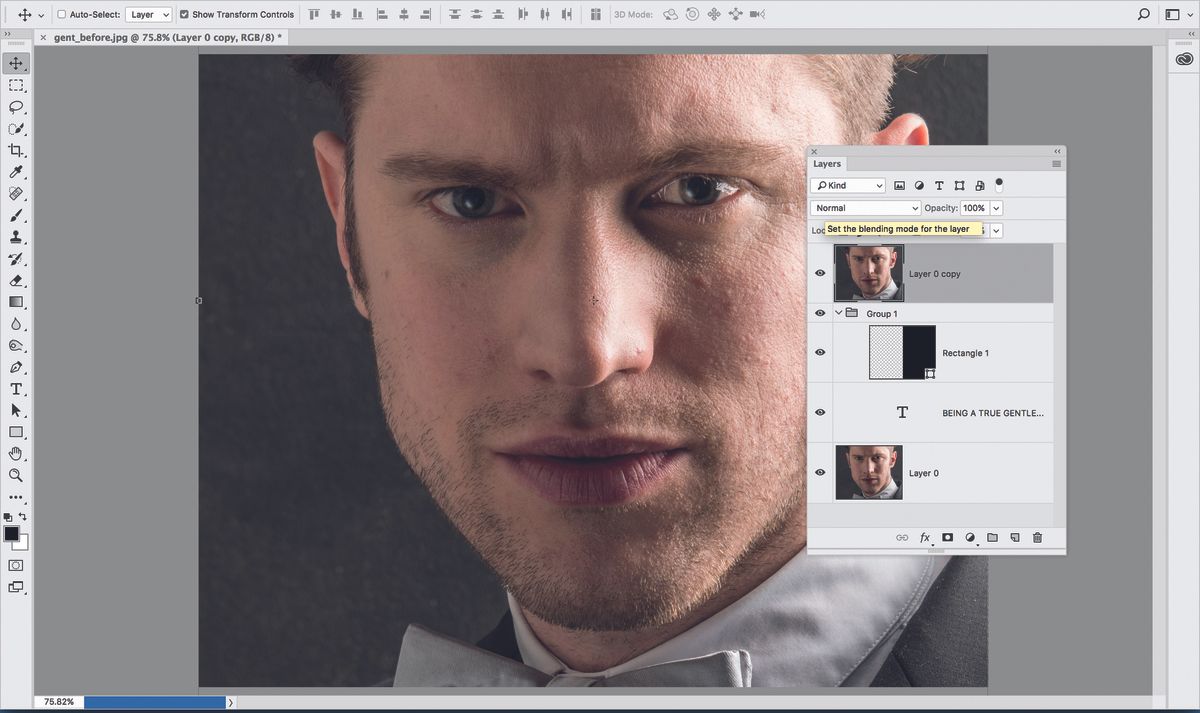Switch to the gent_before.jpg document tab
The width and height of the screenshot is (1200, 713).
click(x=160, y=35)
